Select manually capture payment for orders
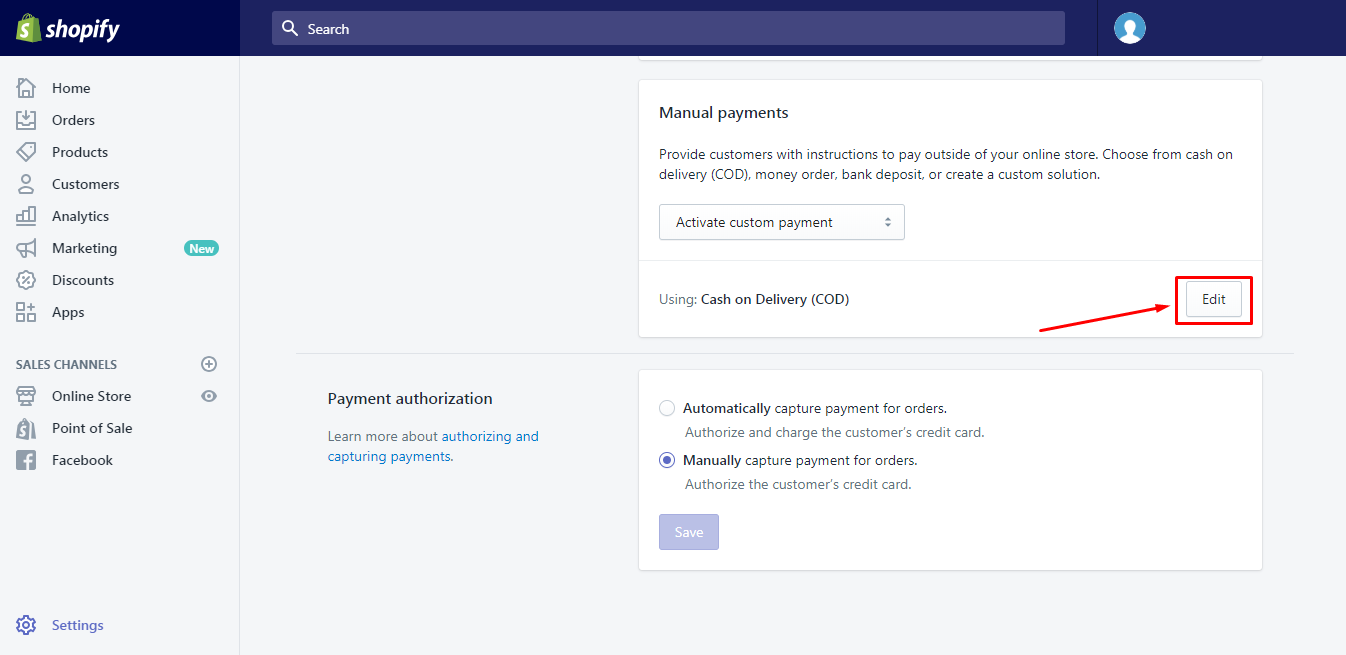The image size is (1346, 655). [x=667, y=459]
